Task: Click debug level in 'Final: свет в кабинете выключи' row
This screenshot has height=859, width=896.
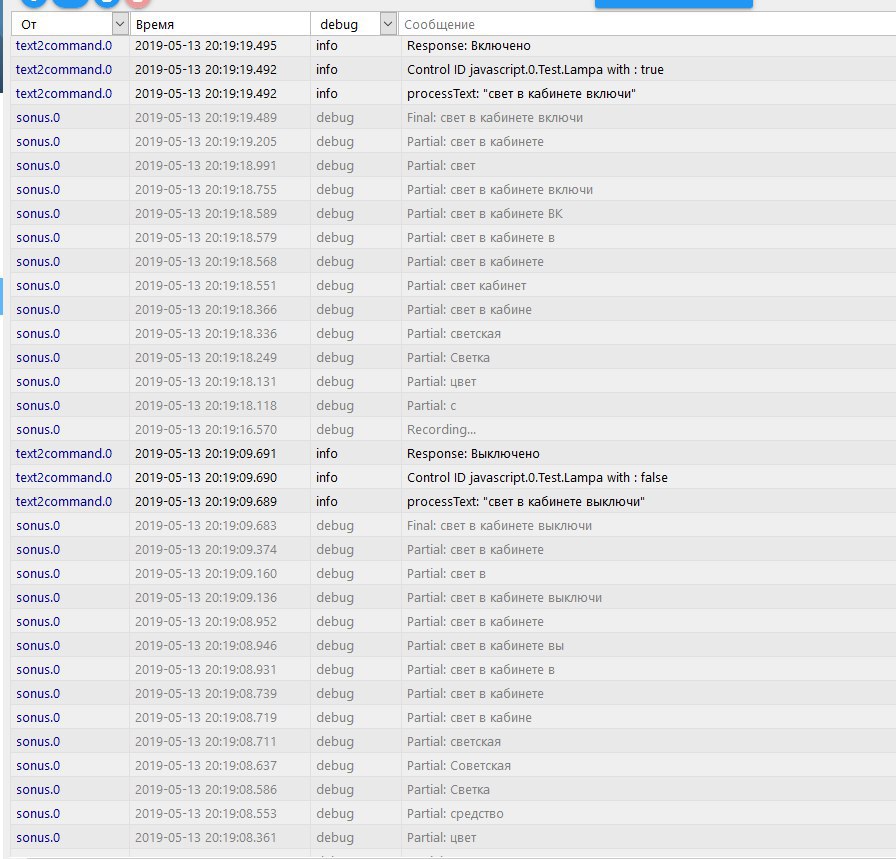Action: click(x=335, y=526)
